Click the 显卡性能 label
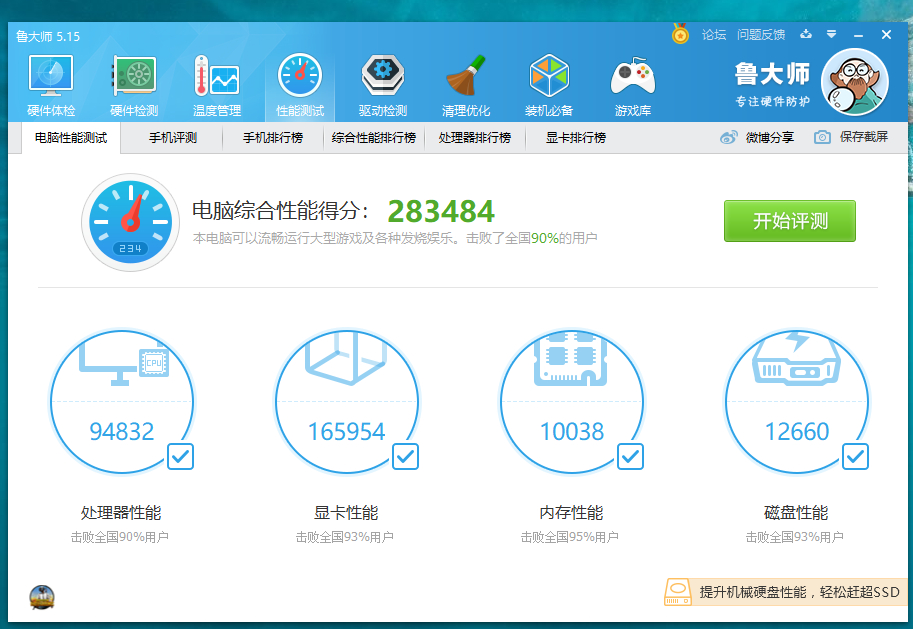Screen dimensions: 913x629 [346, 513]
